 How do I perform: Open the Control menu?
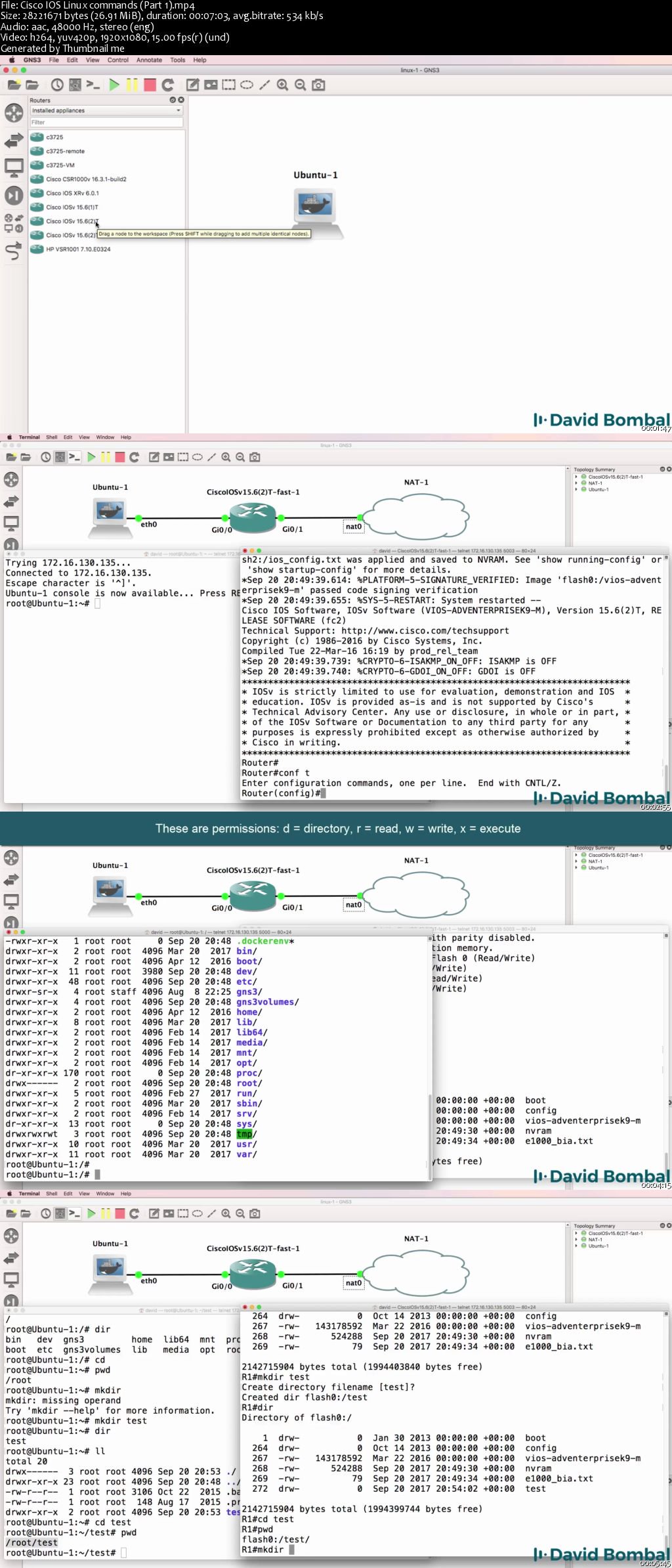tap(118, 60)
